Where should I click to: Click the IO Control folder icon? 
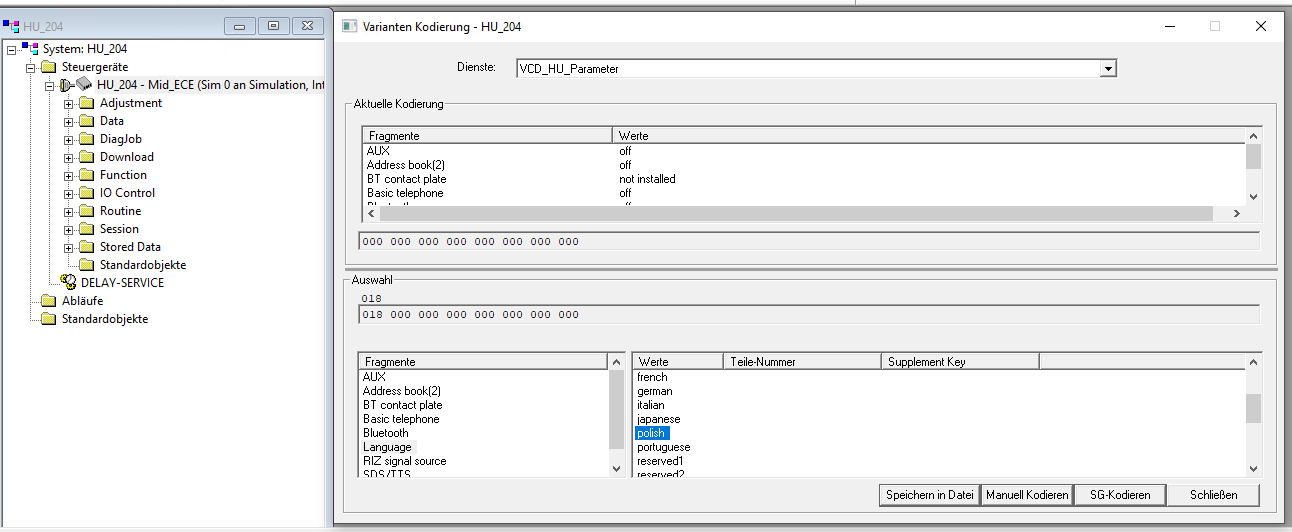click(85, 193)
